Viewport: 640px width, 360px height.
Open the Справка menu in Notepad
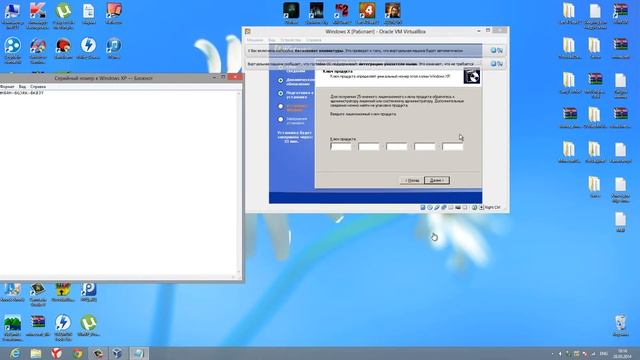[x=38, y=87]
